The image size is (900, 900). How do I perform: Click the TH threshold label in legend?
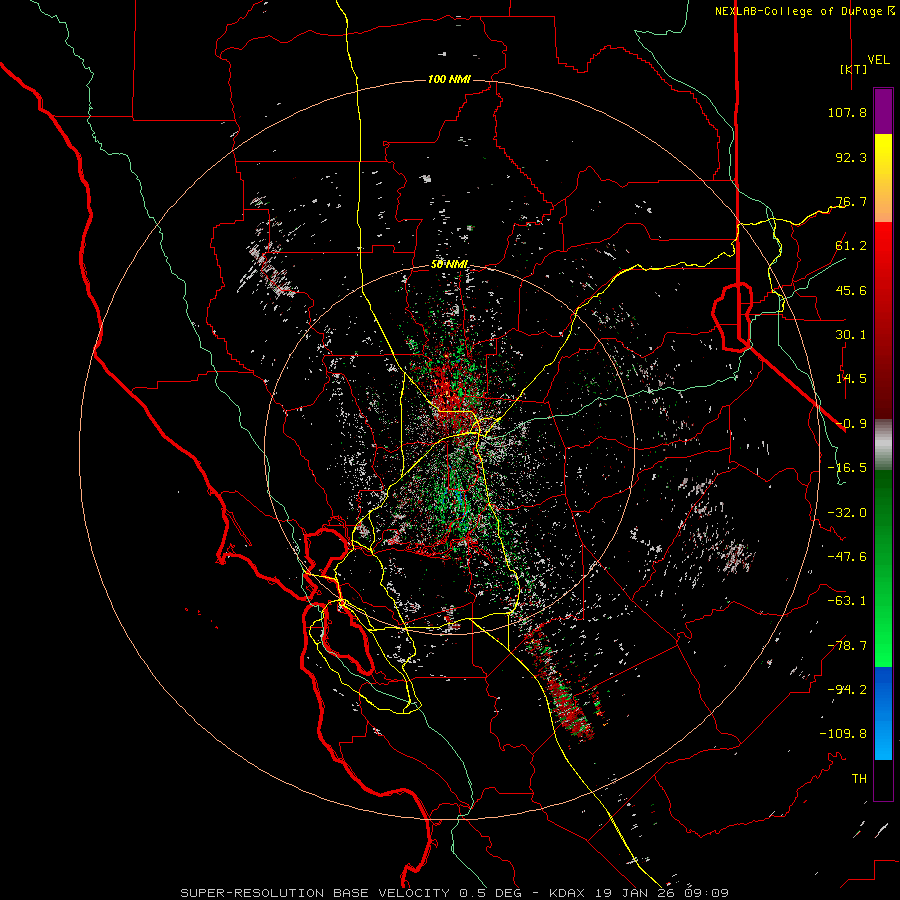[x=859, y=779]
